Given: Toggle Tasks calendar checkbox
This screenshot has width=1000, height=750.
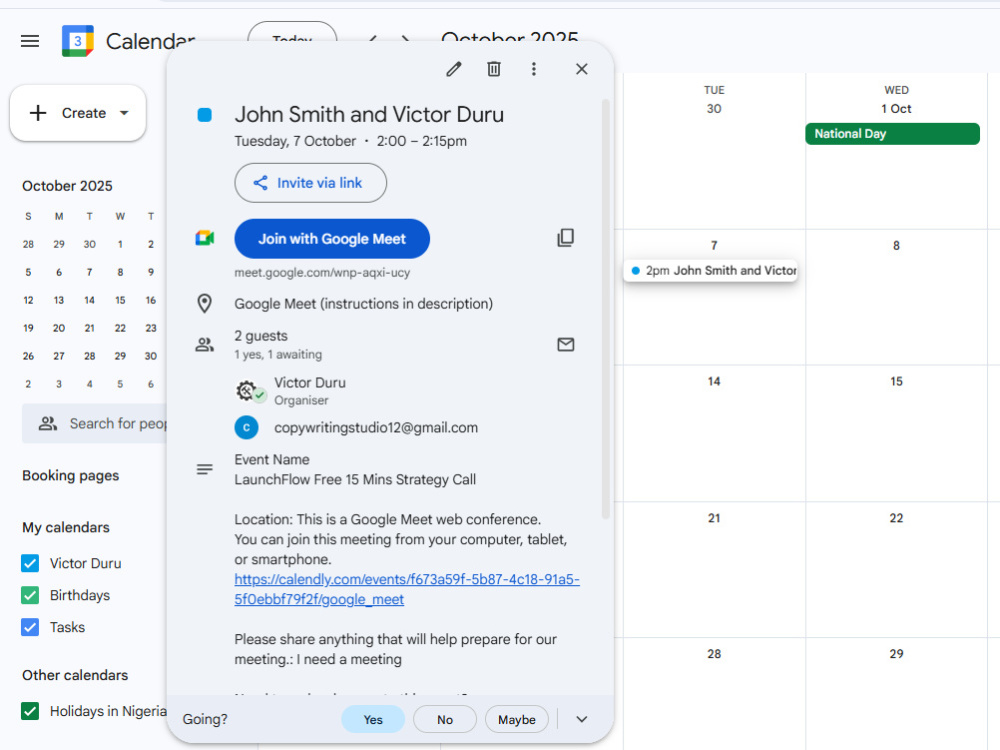Looking at the screenshot, I should (30, 627).
